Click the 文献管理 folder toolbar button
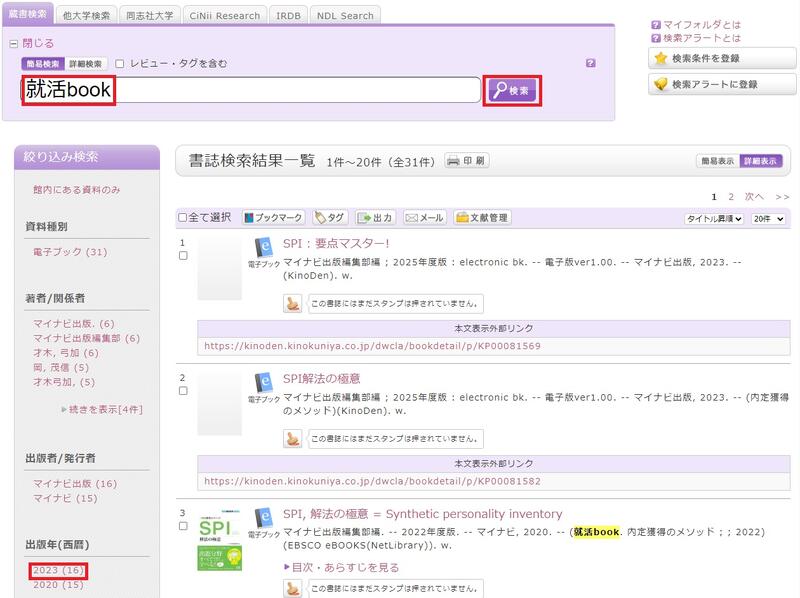Screen dimensions: 800x598 click(483, 218)
